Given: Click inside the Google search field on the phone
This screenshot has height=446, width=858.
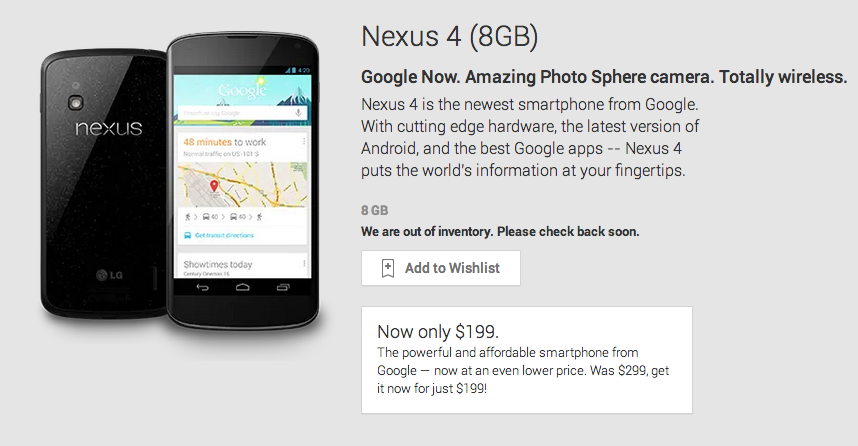Looking at the screenshot, I should (x=236, y=113).
